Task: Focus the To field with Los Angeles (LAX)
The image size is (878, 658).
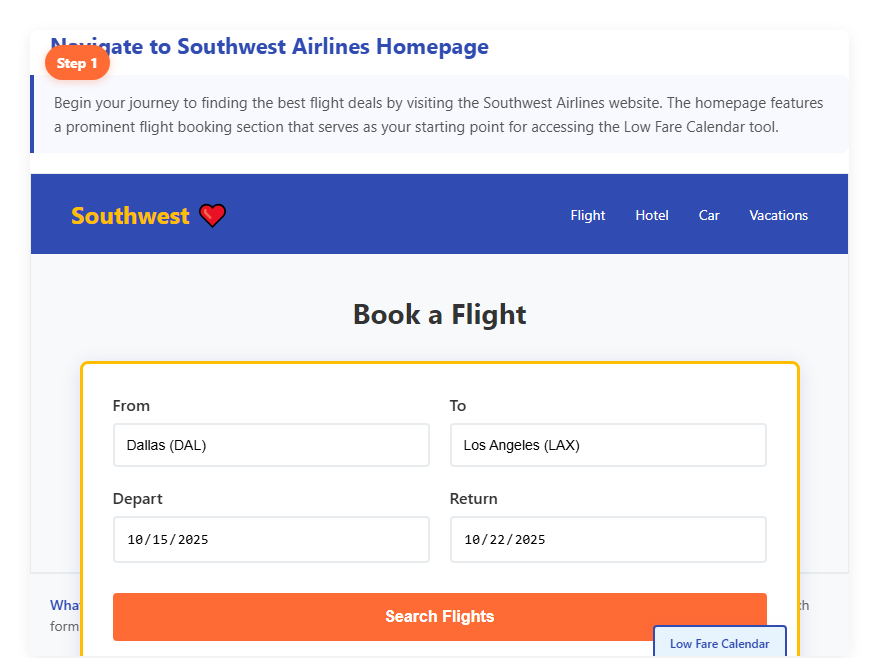Action: click(608, 445)
